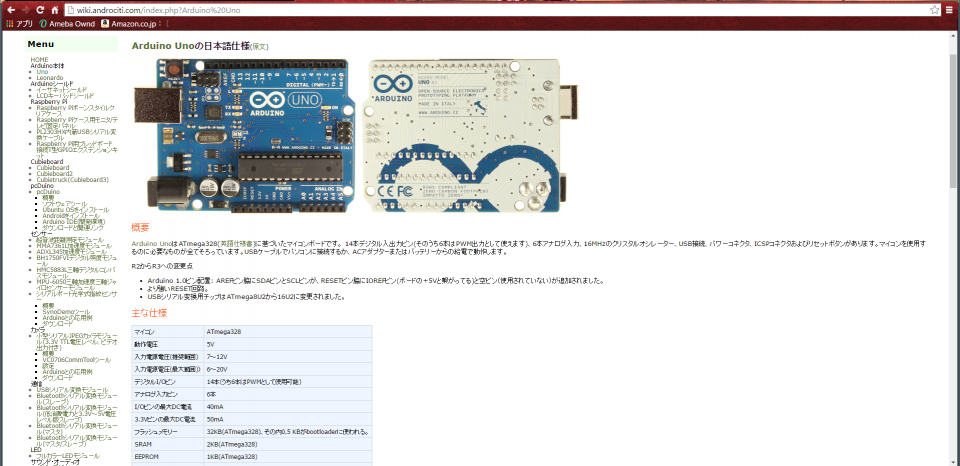Open the MMA7361加速度モジュール link
The image size is (960, 466).
(74, 246)
